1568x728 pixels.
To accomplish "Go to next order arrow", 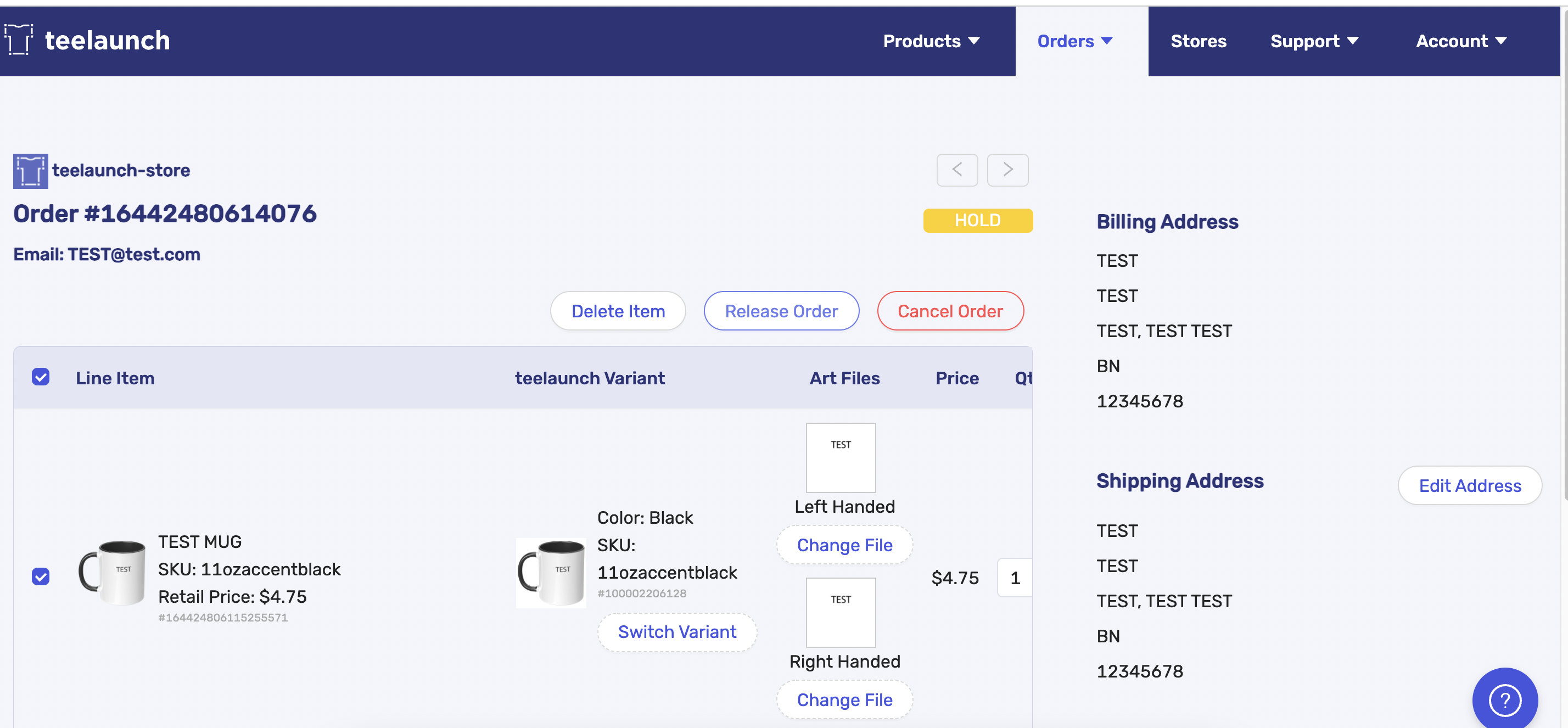I will click(x=1007, y=170).
